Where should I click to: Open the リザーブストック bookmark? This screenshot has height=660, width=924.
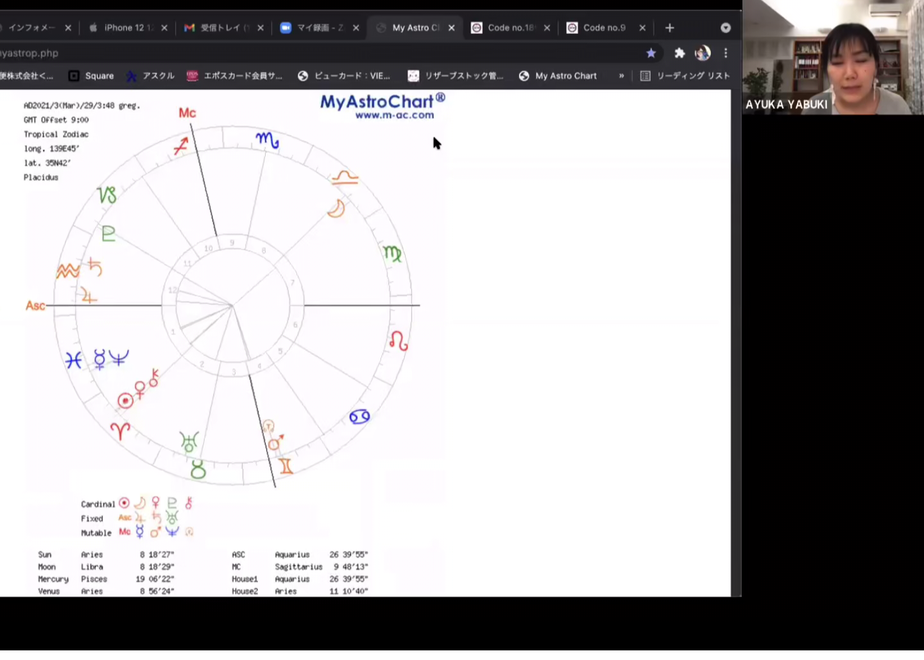tap(456, 76)
